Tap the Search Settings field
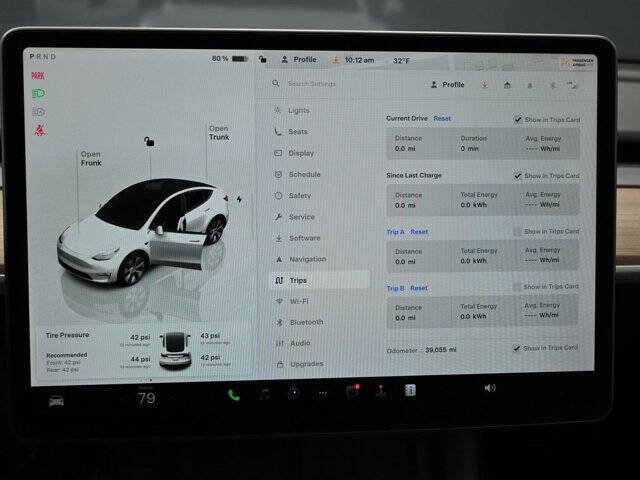Screen dimensions: 640x480 pos(311,84)
